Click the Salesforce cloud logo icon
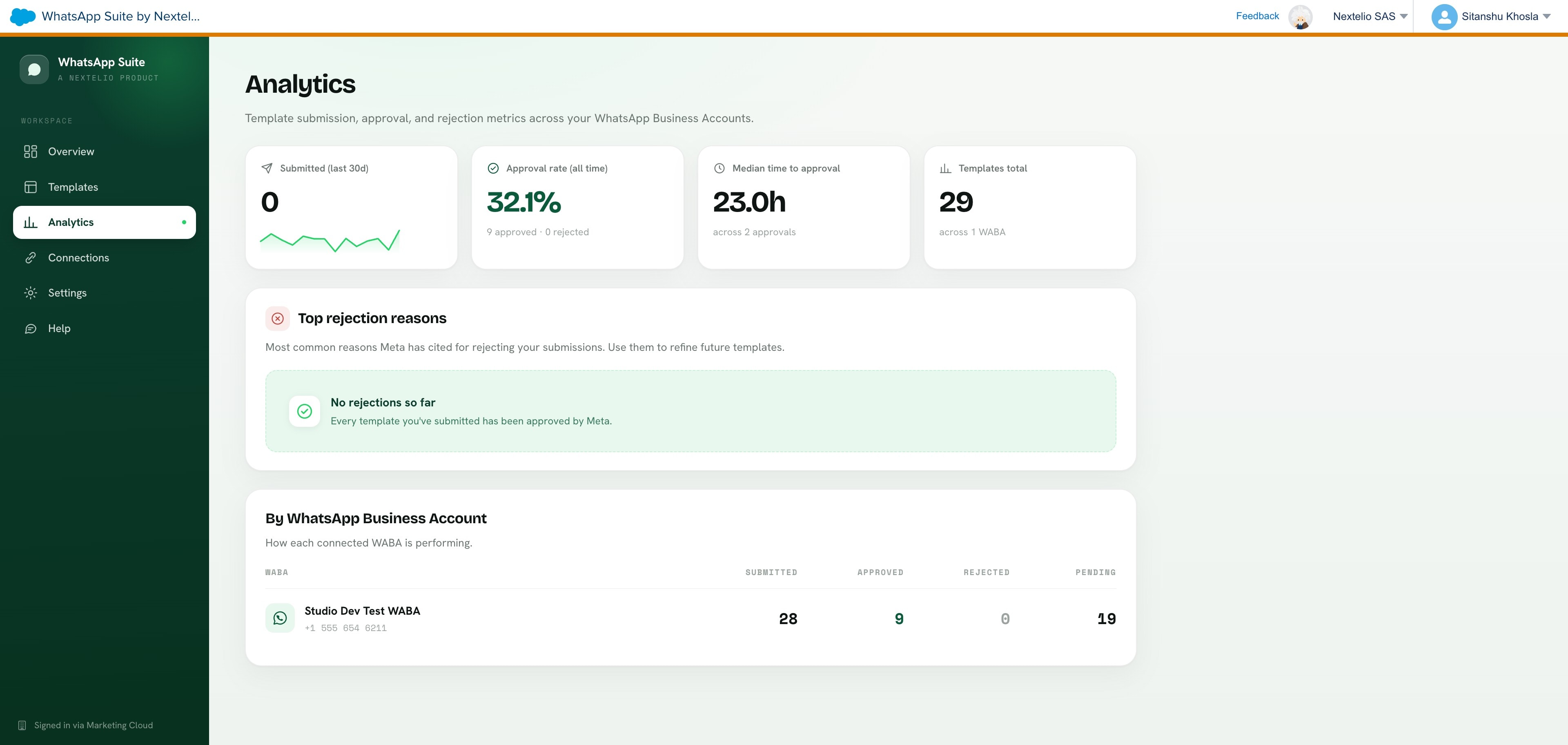This screenshot has height=745, width=1568. click(22, 16)
